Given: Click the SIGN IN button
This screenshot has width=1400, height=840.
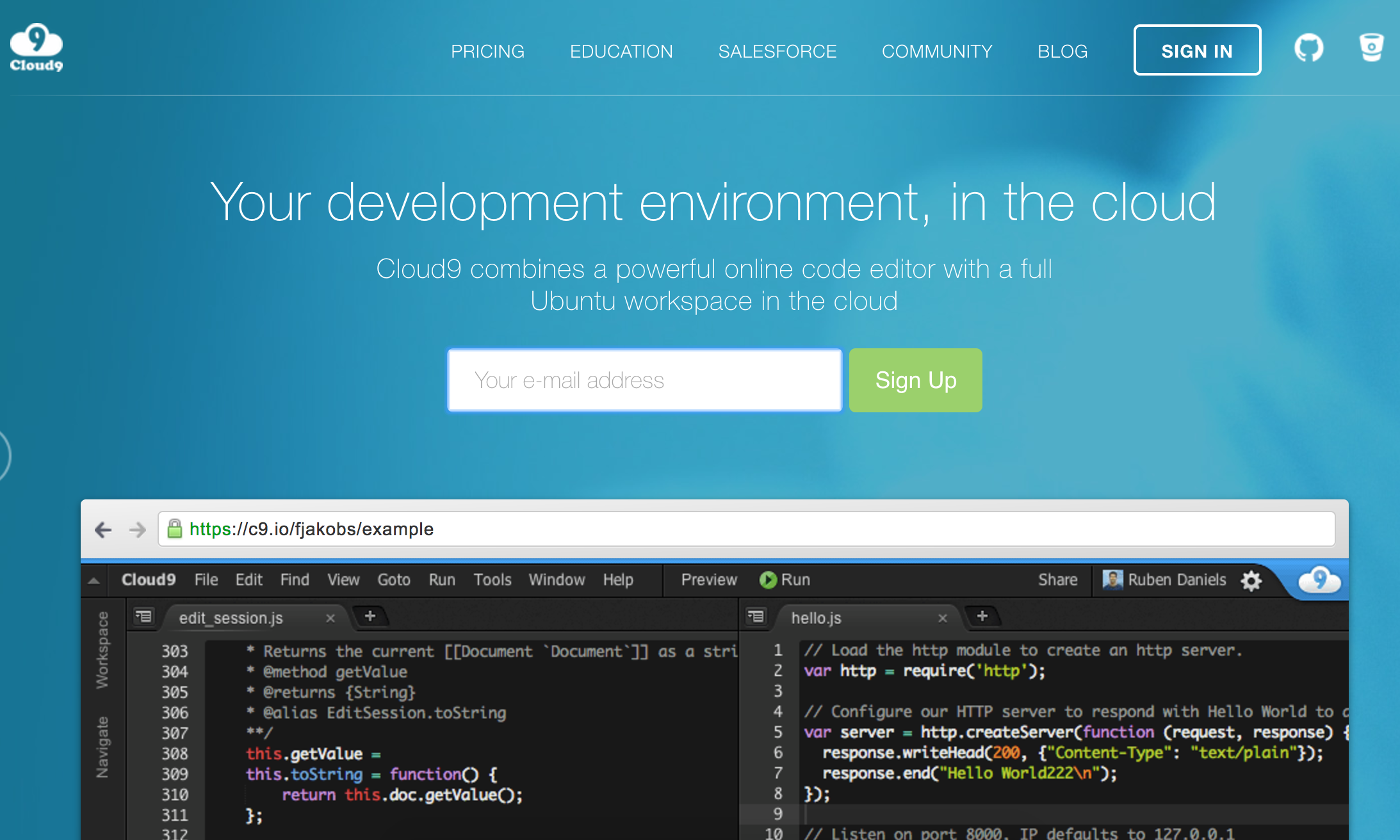Looking at the screenshot, I should 1197,50.
